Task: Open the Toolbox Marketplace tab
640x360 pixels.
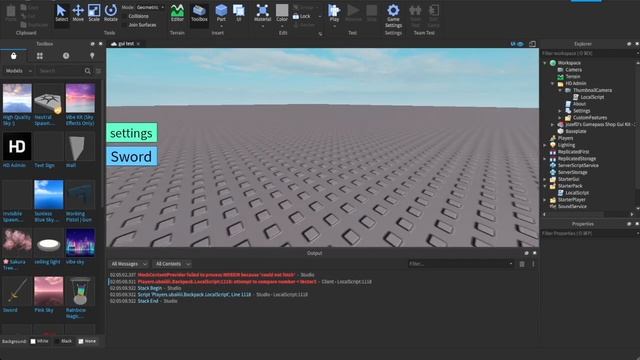Action: tap(13, 56)
